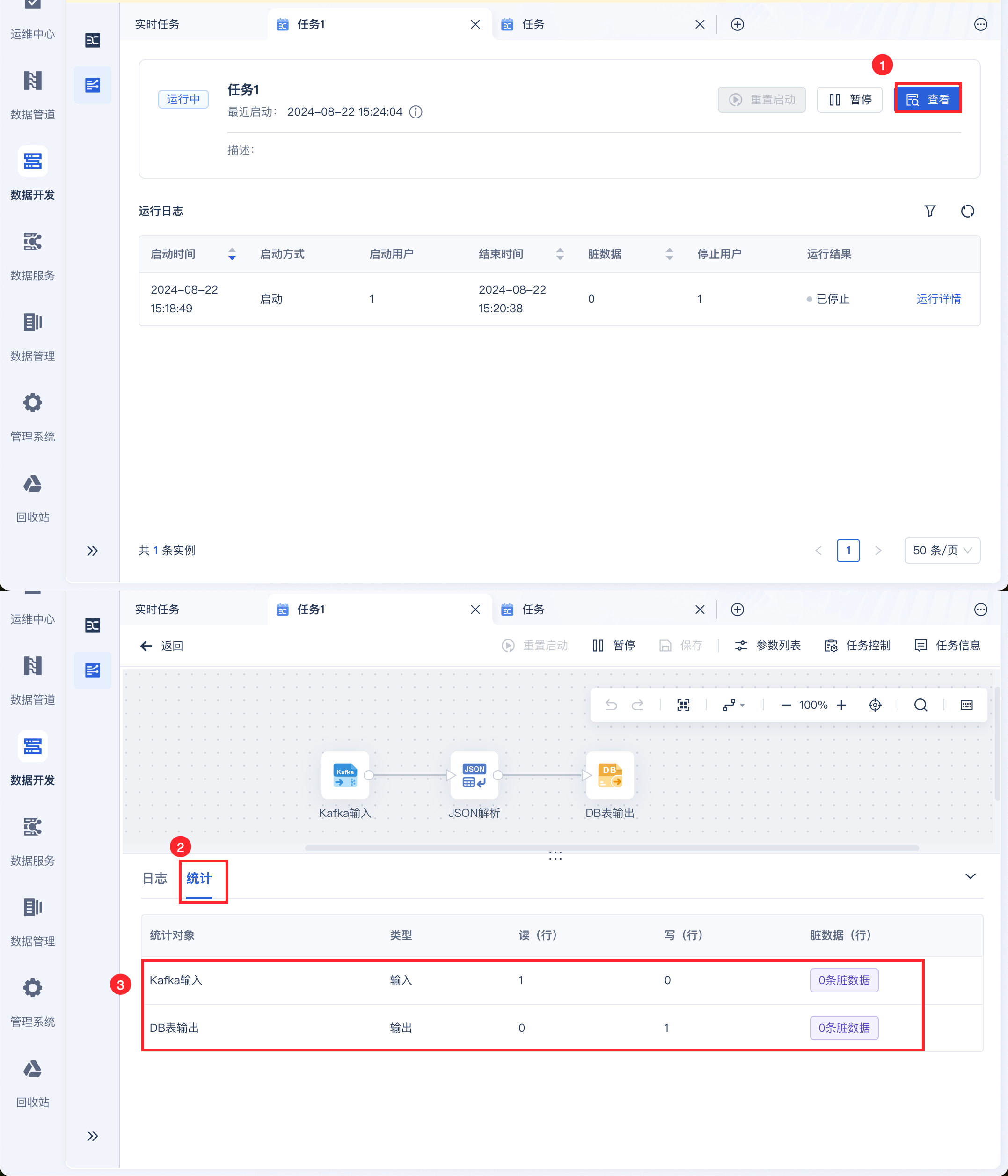Click the filter funnel icon in 运行日志

coord(930,211)
